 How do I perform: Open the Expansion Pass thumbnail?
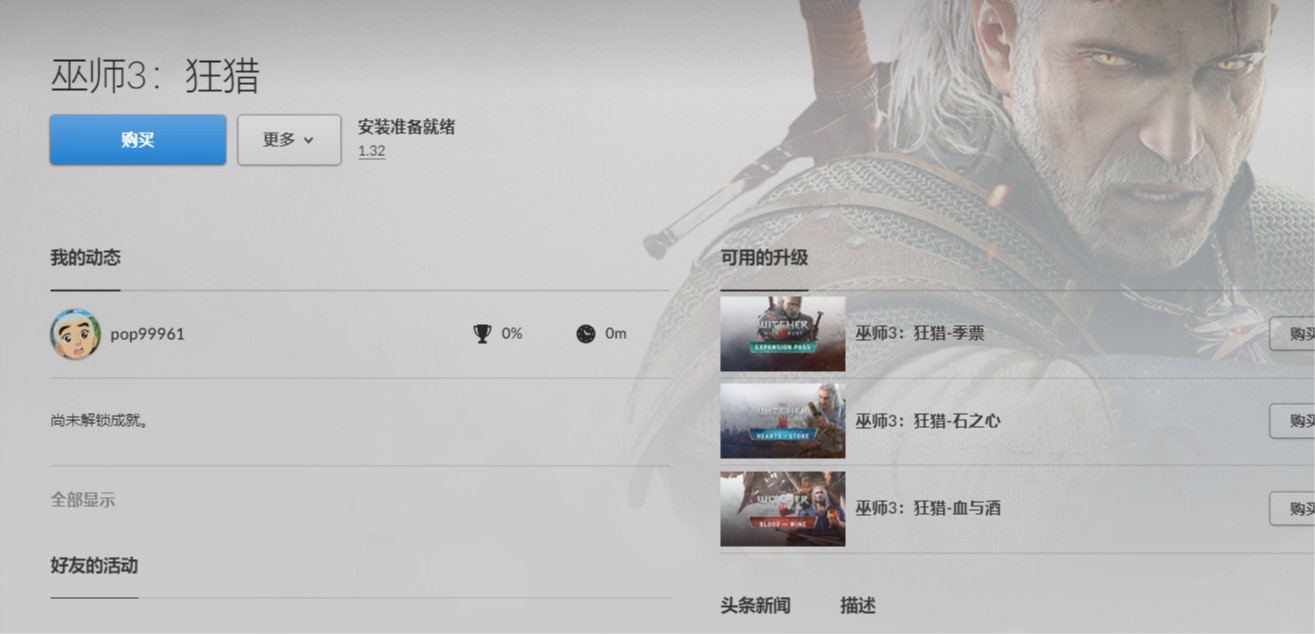point(782,334)
